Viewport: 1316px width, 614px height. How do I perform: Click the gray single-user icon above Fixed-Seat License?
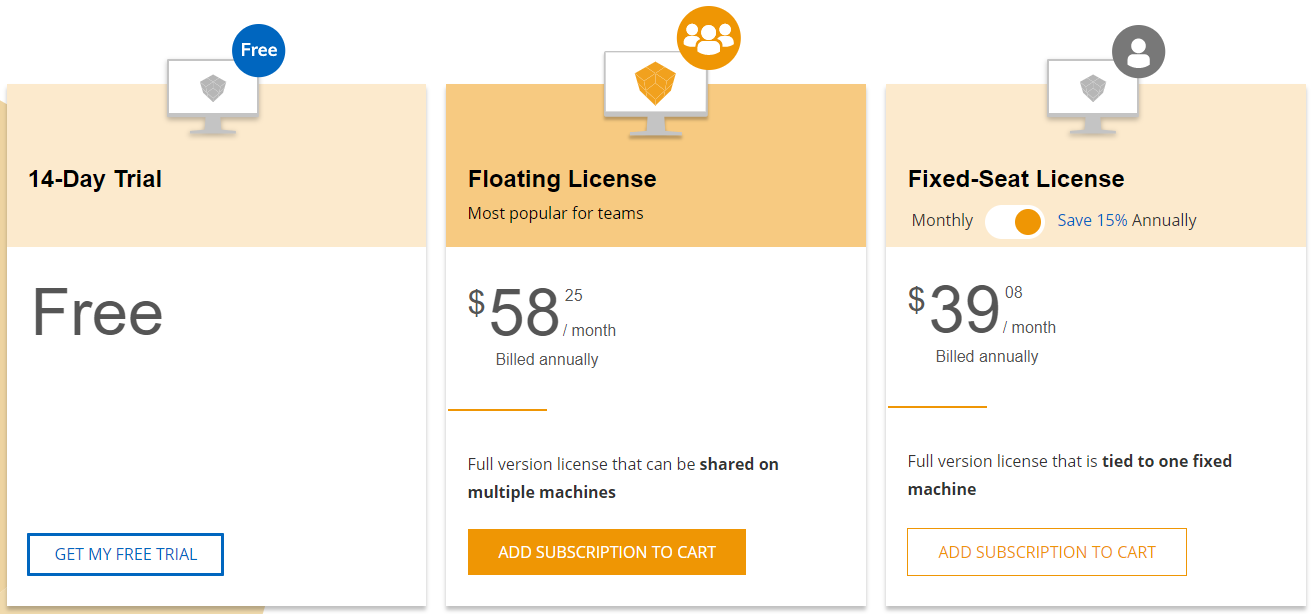(1138, 51)
